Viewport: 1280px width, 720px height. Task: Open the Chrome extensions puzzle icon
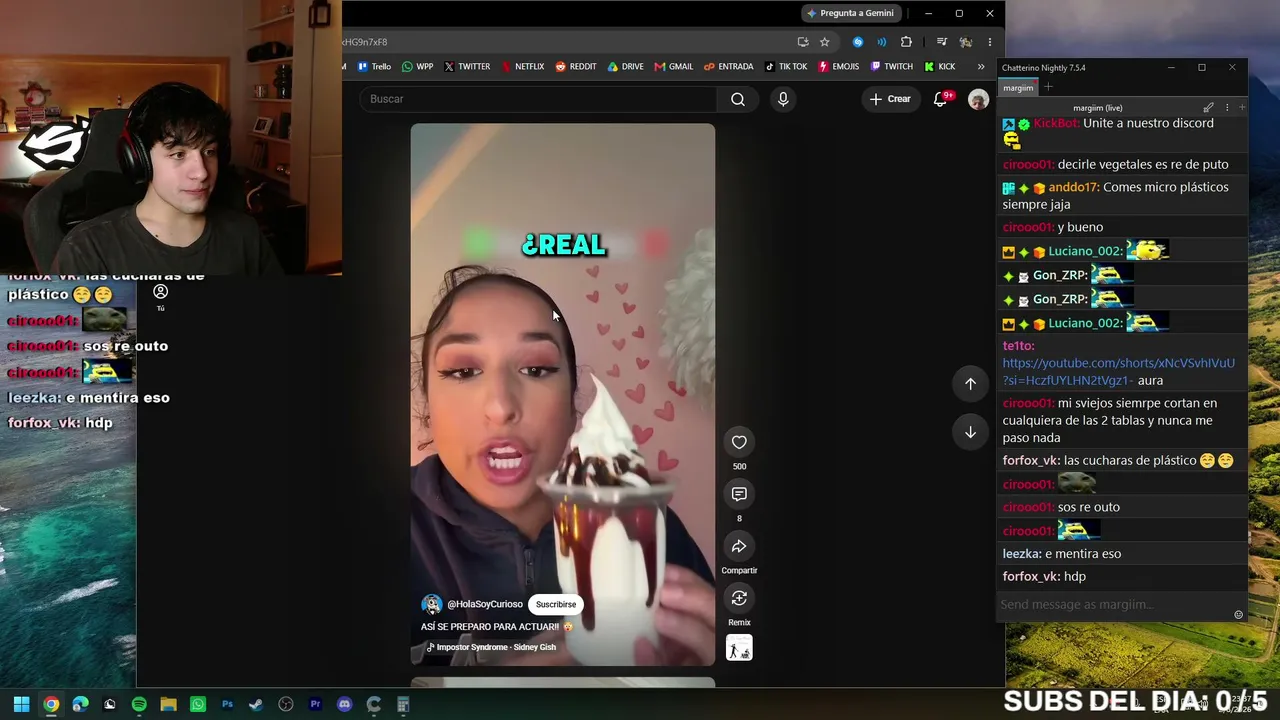(x=906, y=42)
